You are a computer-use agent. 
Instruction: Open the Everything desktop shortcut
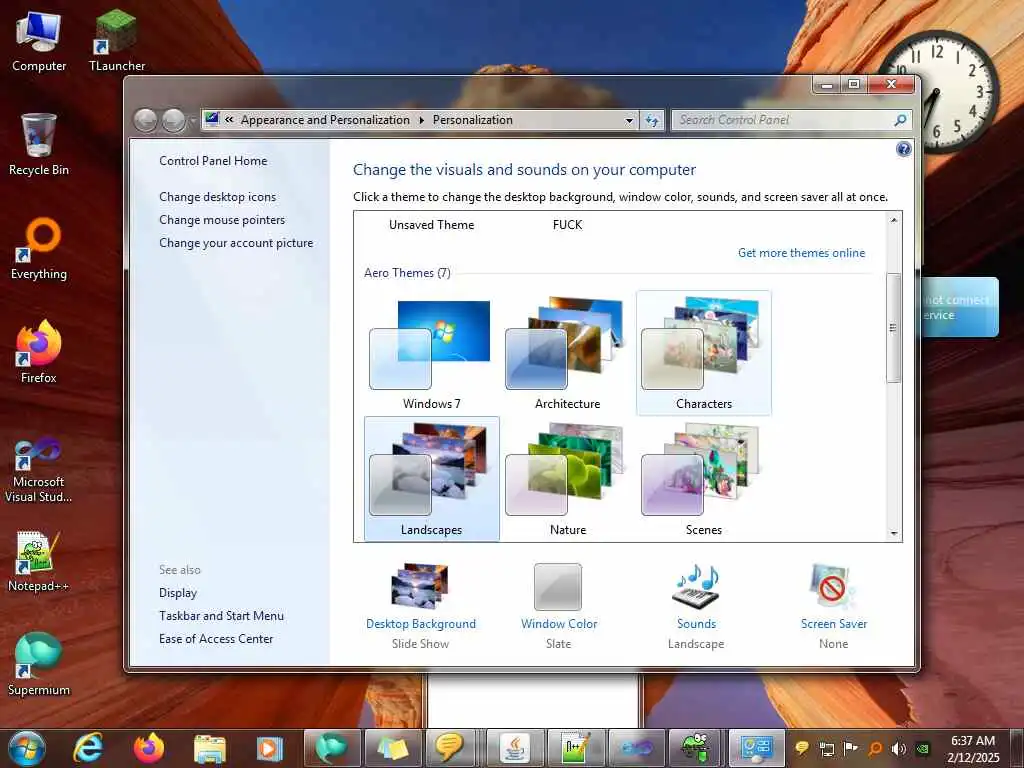39,249
